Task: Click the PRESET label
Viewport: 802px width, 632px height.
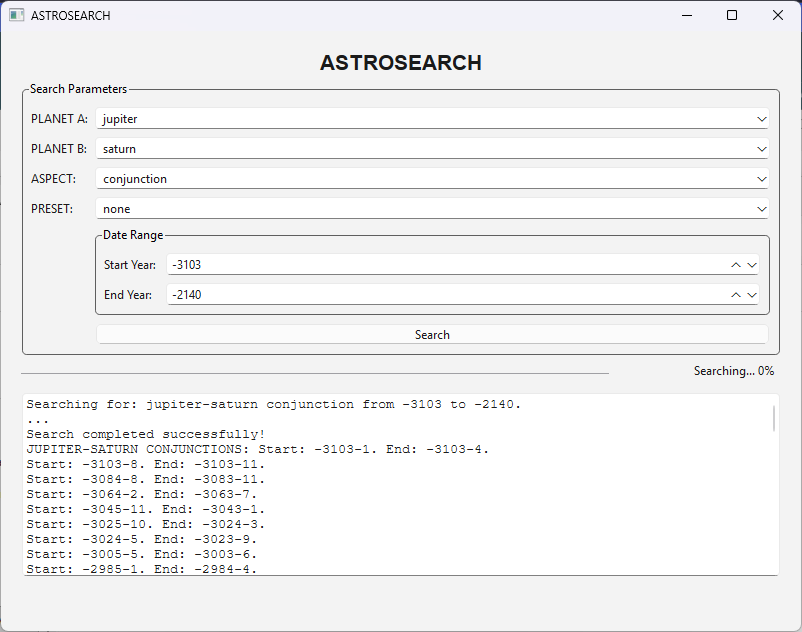Action: (x=52, y=209)
